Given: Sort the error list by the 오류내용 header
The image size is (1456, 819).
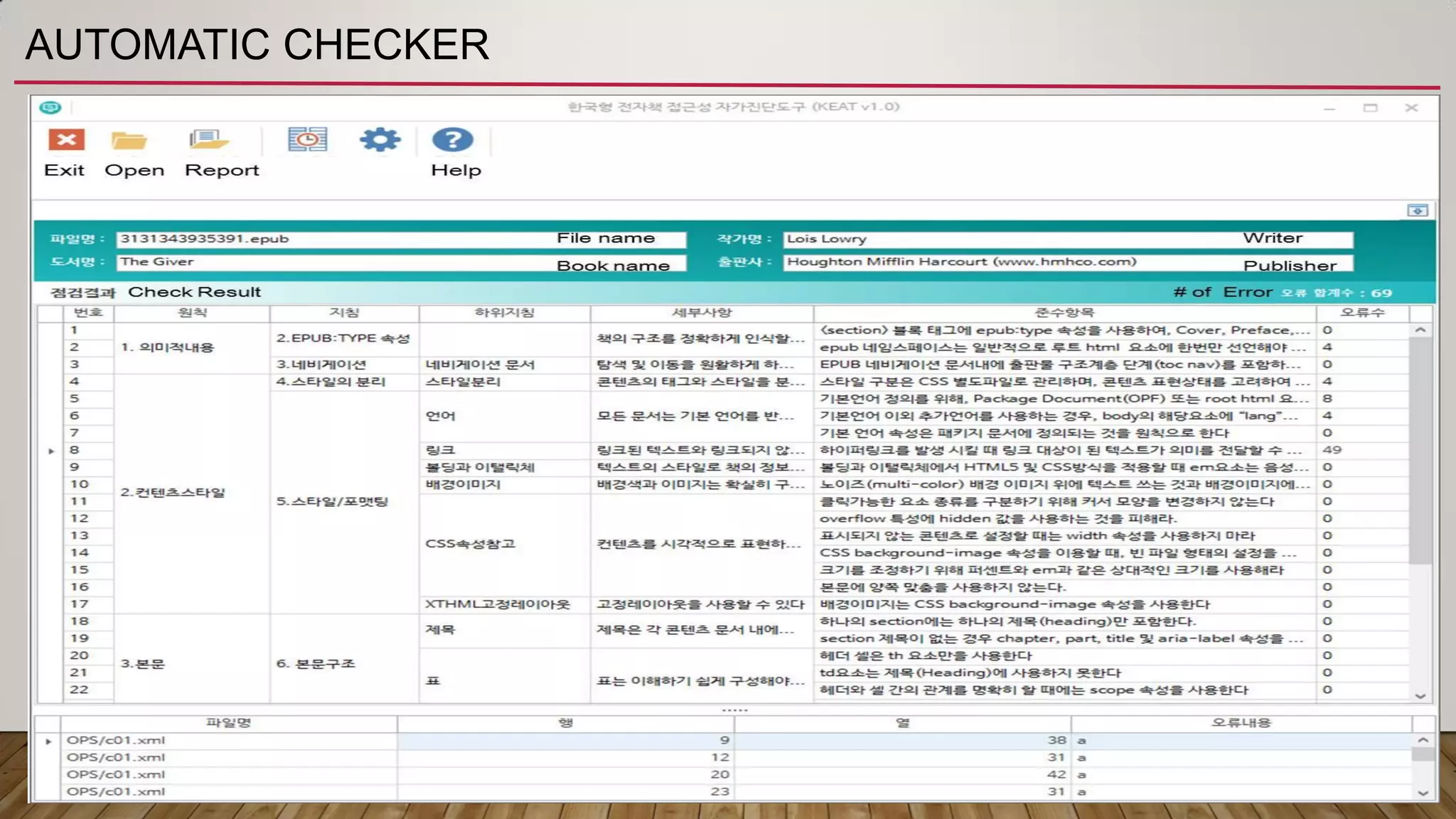Looking at the screenshot, I should pyautogui.click(x=1241, y=723).
